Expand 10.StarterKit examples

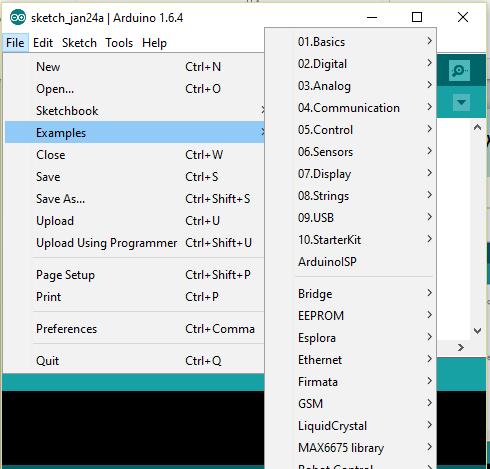(351, 240)
